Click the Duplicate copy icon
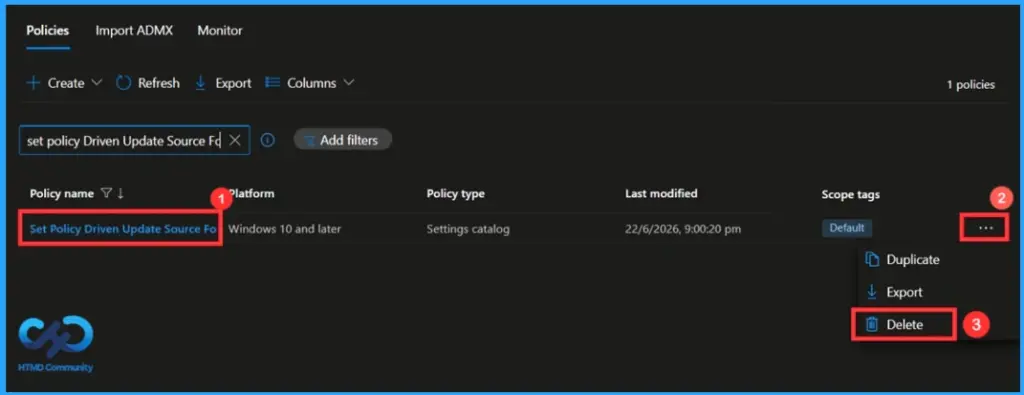Screen dimensions: 1024x395 click(x=872, y=259)
